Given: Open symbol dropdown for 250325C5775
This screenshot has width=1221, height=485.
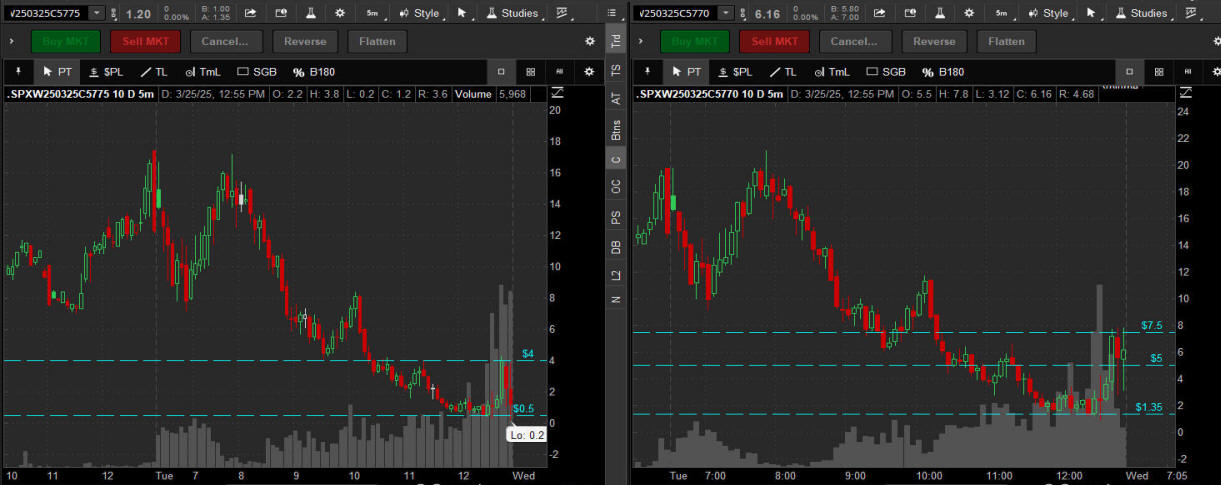Looking at the screenshot, I should pyautogui.click(x=96, y=13).
